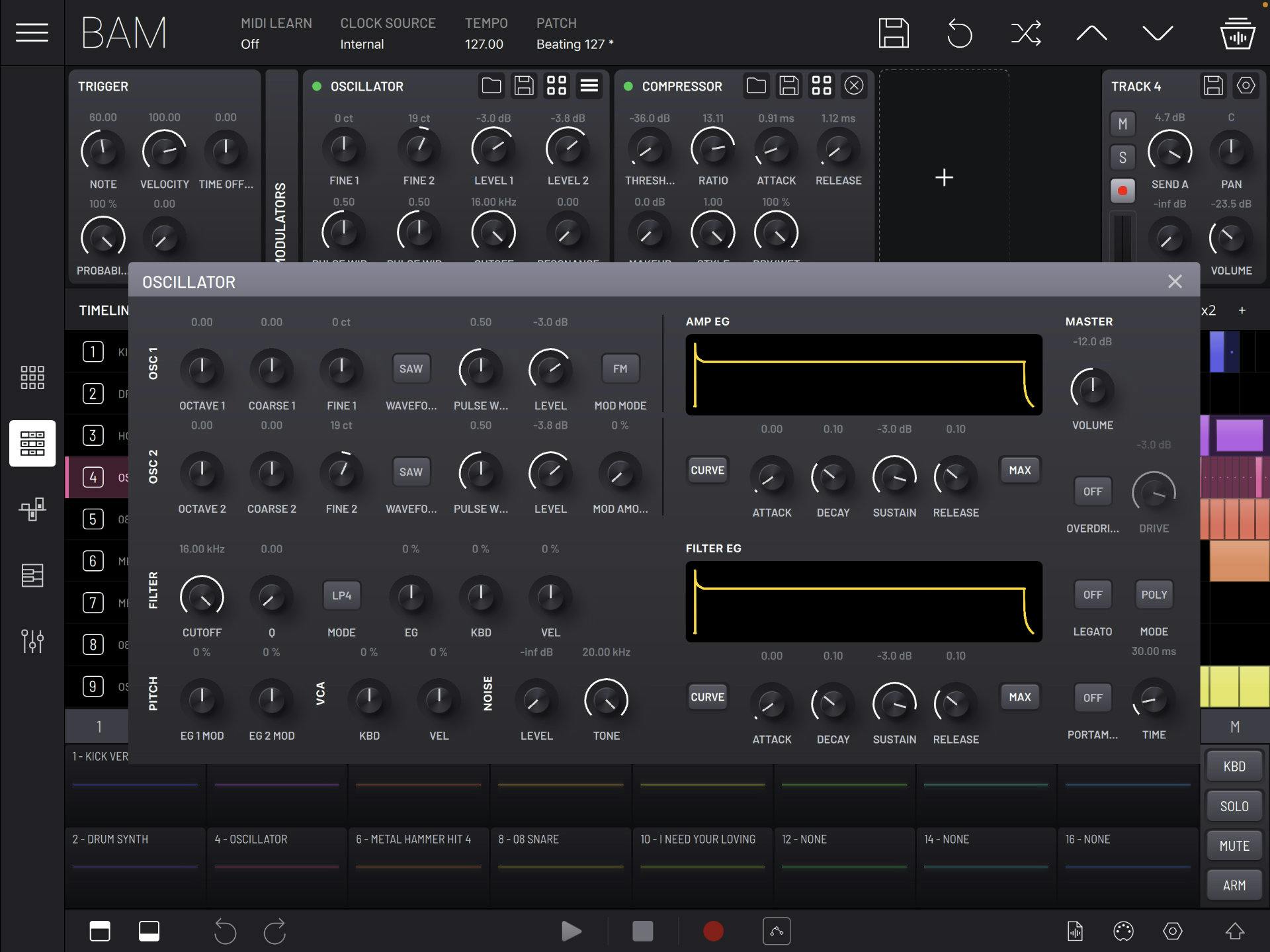Open the automation curve icon near the transport controls

coord(777,931)
